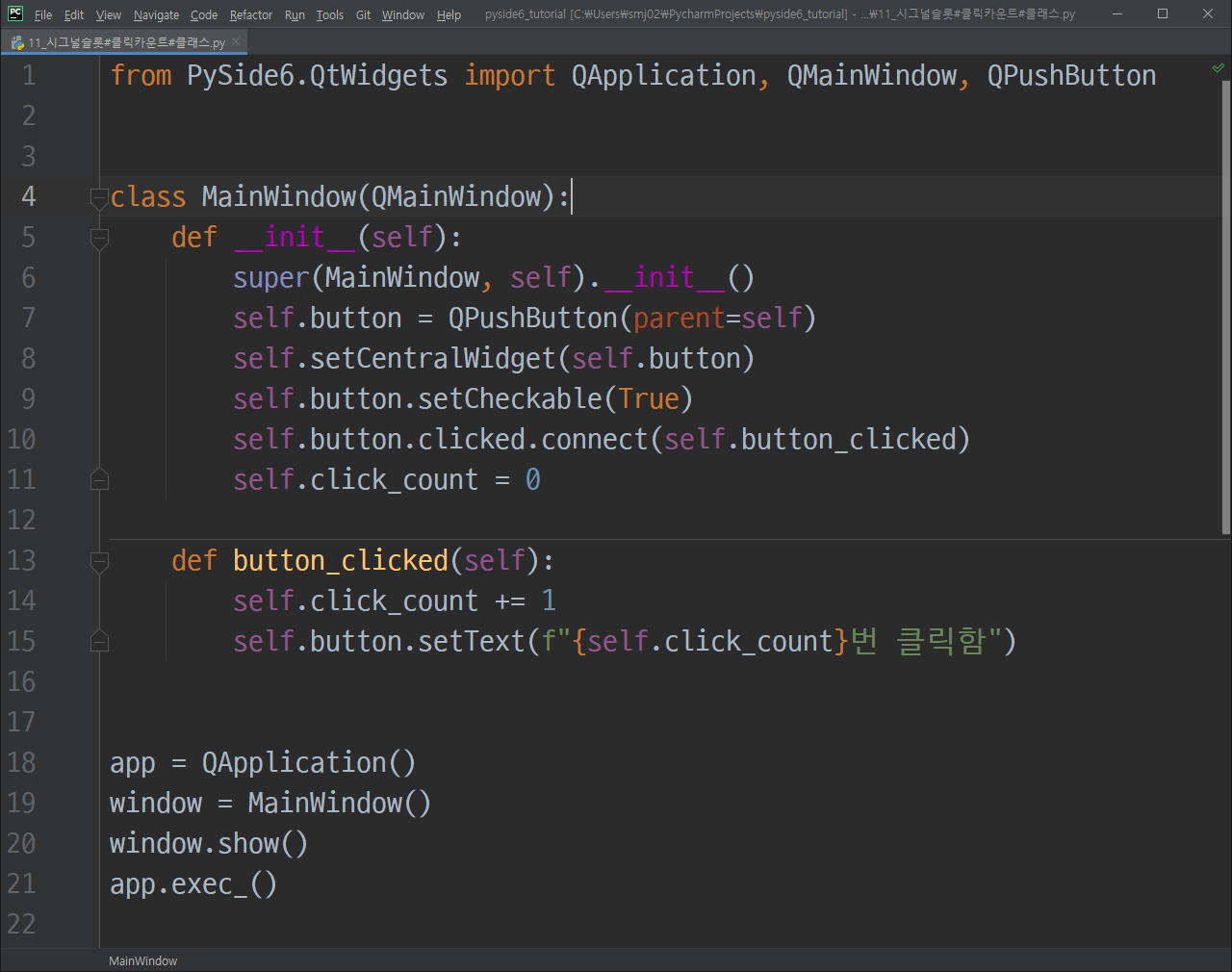Click setCheckable on line 9

tap(510, 398)
